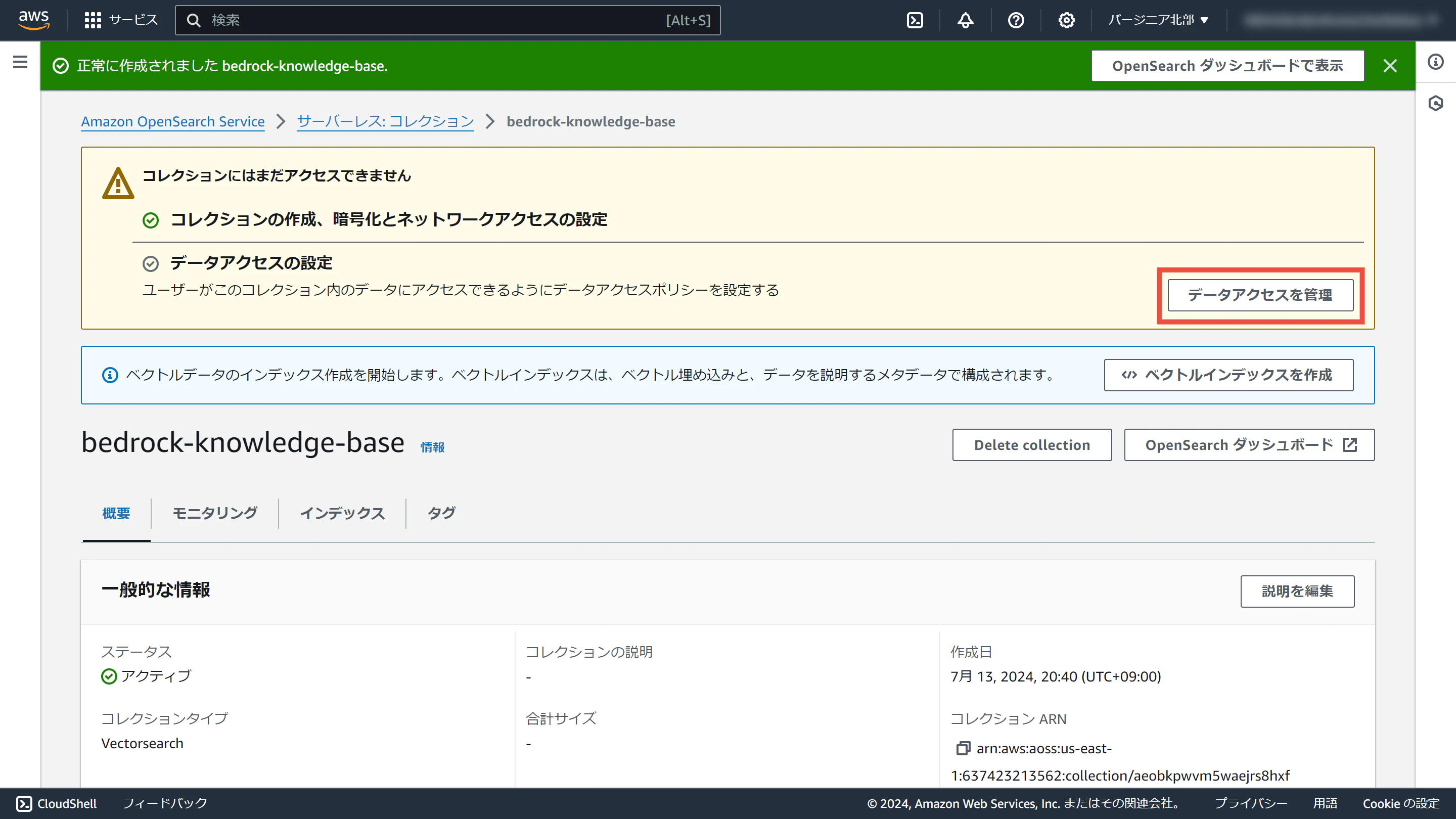Click the creation date 7月 13, 2024 value
Image resolution: width=1456 pixels, height=819 pixels.
1056,676
